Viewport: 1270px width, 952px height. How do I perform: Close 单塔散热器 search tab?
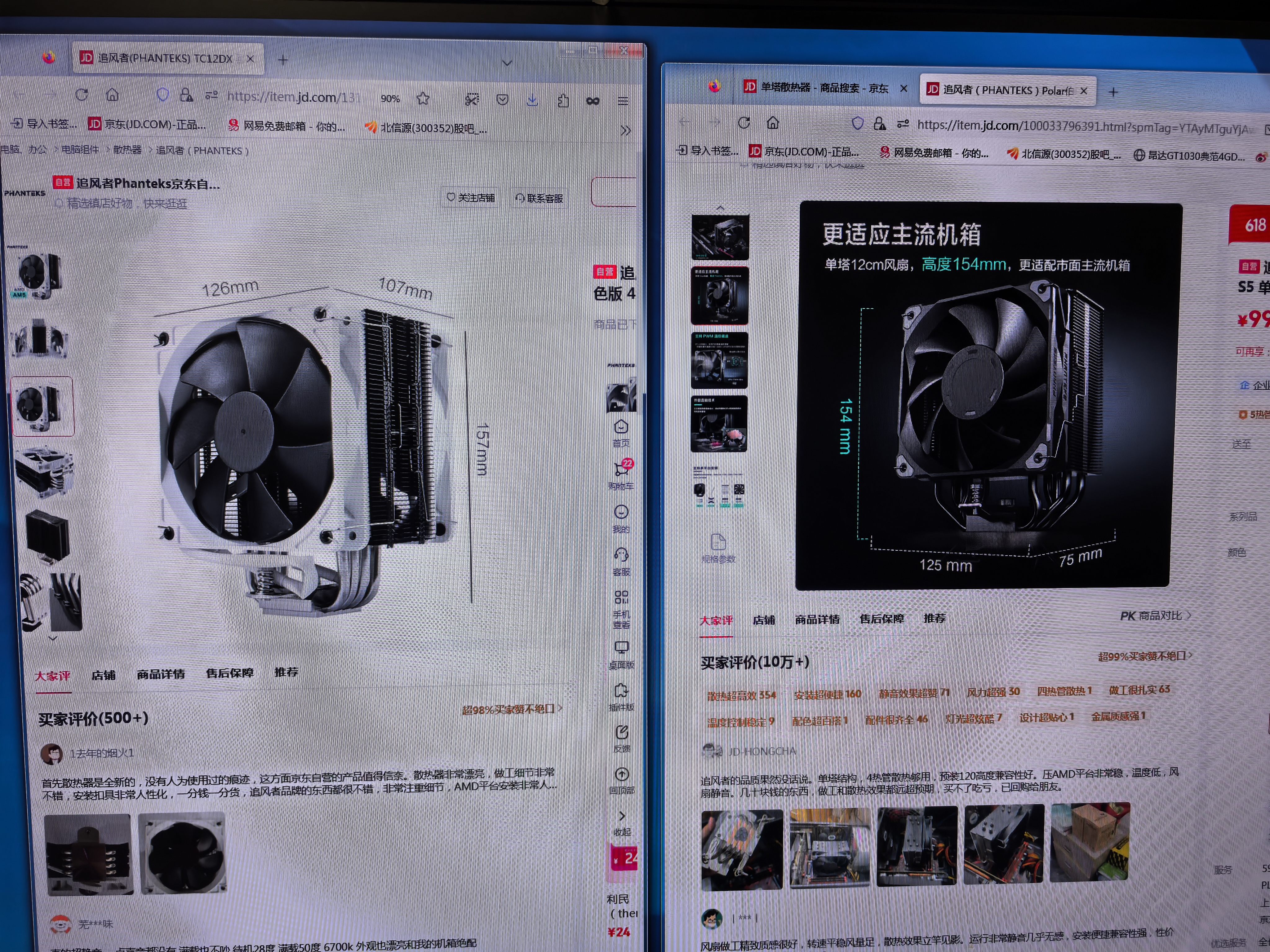pyautogui.click(x=904, y=88)
